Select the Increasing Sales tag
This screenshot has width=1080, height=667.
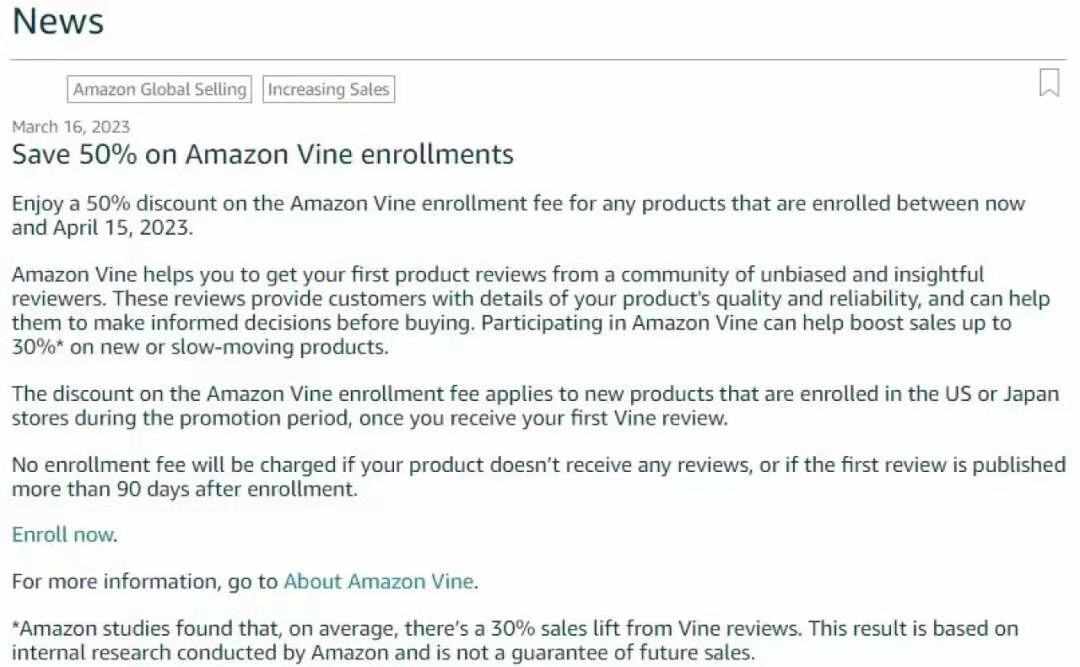coord(329,89)
